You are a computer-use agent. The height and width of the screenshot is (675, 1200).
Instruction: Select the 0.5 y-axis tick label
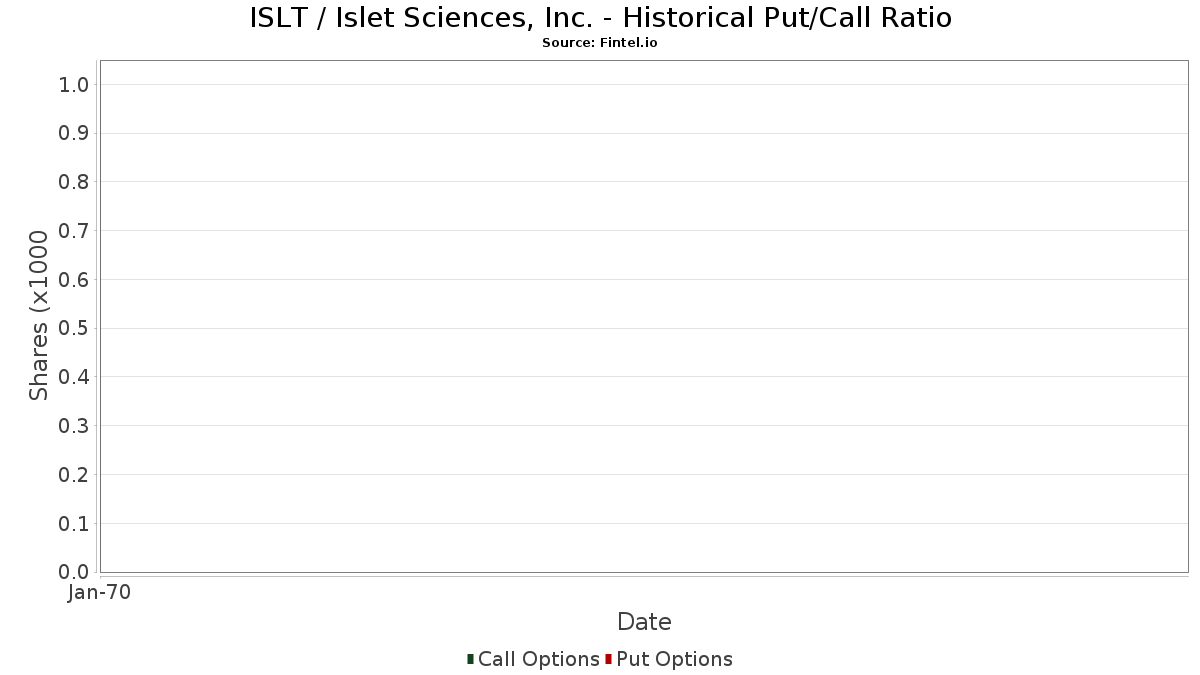click(75, 329)
